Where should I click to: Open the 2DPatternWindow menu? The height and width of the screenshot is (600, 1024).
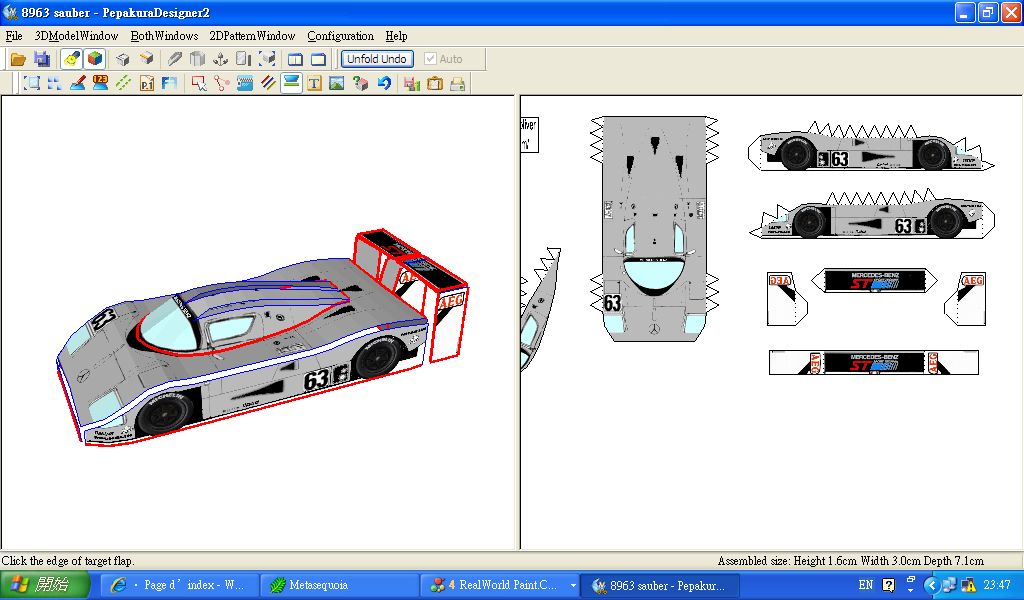point(252,36)
